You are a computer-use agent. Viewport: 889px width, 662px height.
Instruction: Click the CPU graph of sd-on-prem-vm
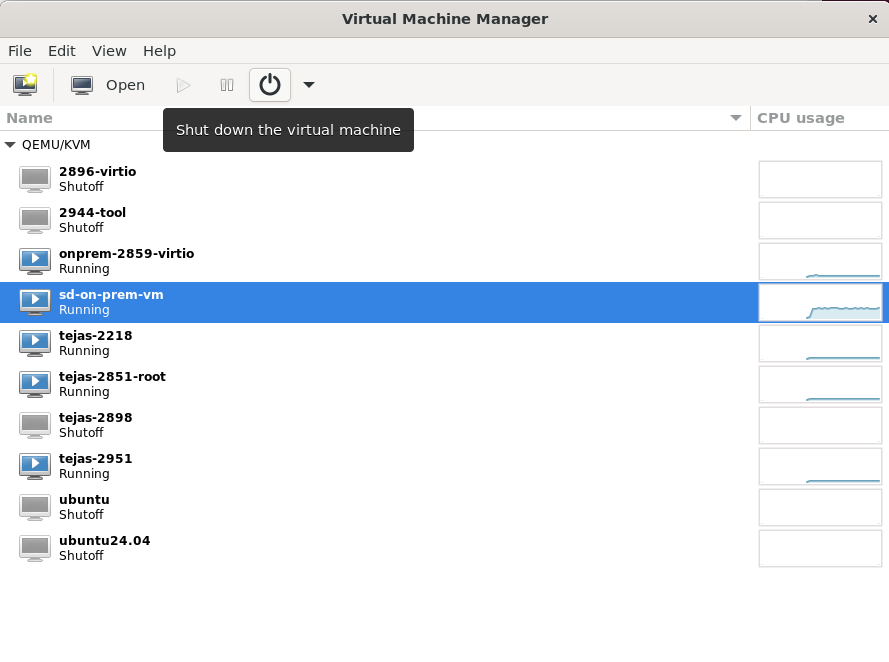[820, 302]
